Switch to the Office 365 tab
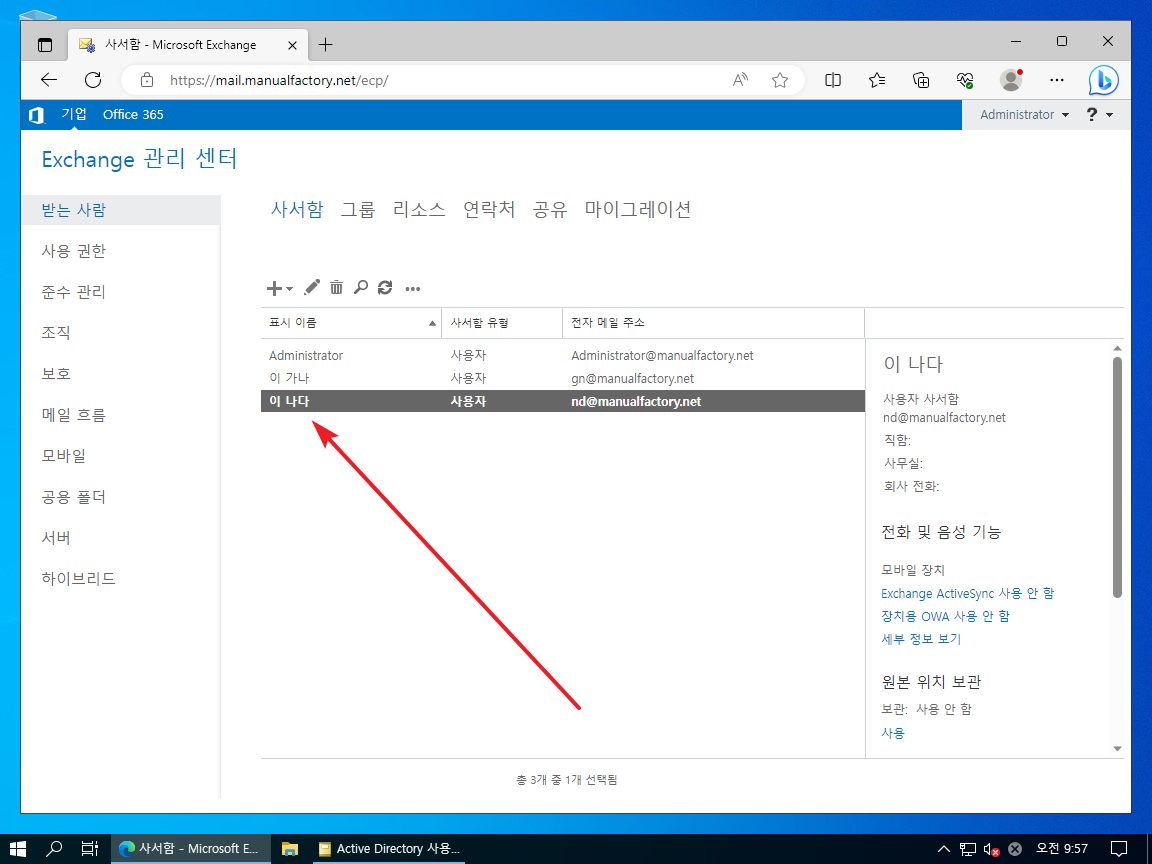This screenshot has width=1152, height=864. (x=133, y=115)
